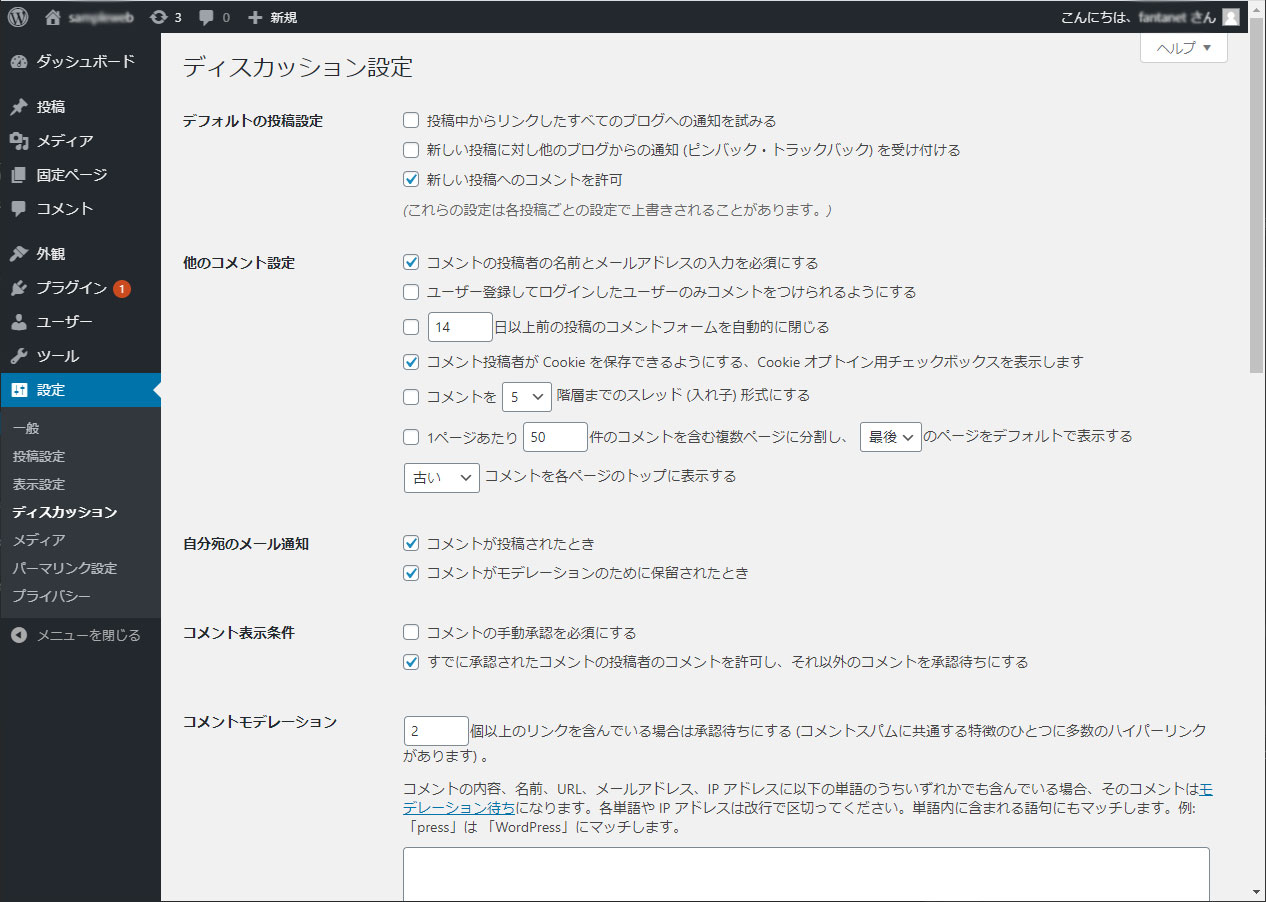Click the デフォルトの投稿設定 section label
The width and height of the screenshot is (1266, 902).
[253, 121]
